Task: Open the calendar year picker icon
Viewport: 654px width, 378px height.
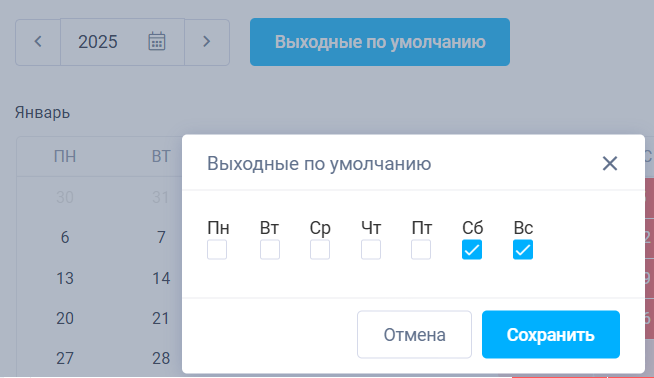Action: [x=157, y=41]
